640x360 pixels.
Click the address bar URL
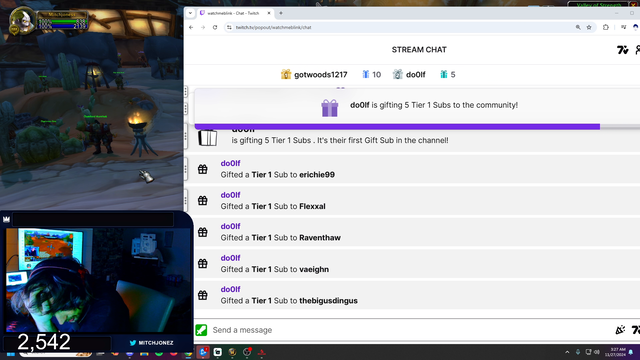pyautogui.click(x=273, y=27)
